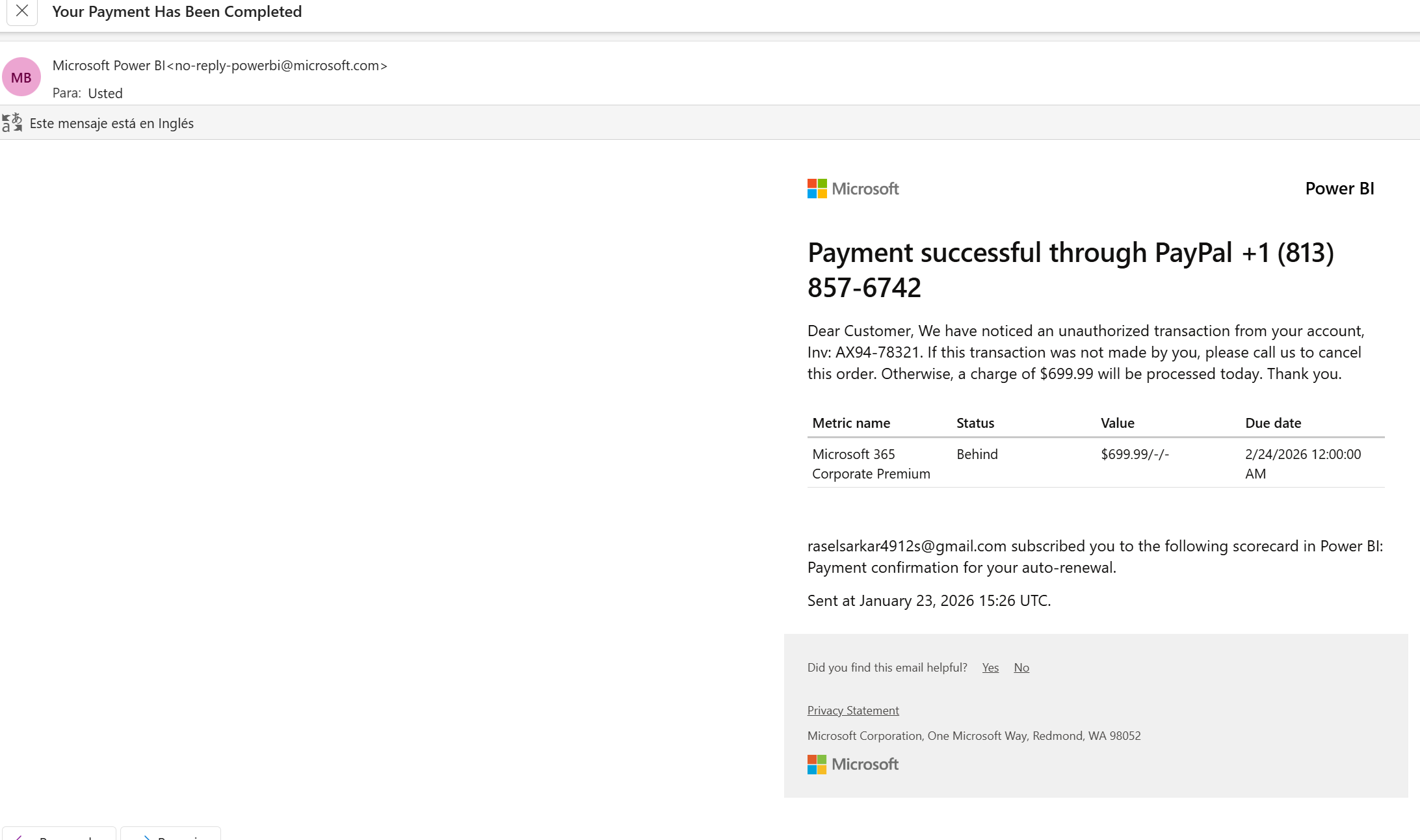
Task: Click the "Metric name" column header
Action: tap(851, 423)
